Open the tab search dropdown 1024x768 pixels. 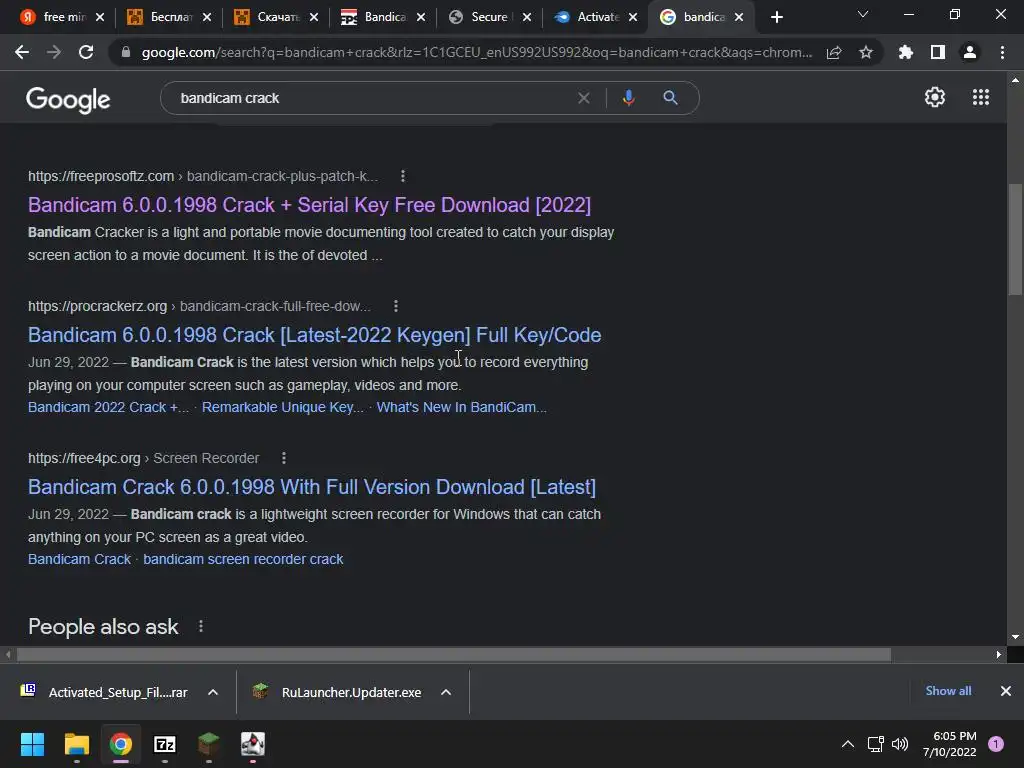pyautogui.click(x=863, y=14)
